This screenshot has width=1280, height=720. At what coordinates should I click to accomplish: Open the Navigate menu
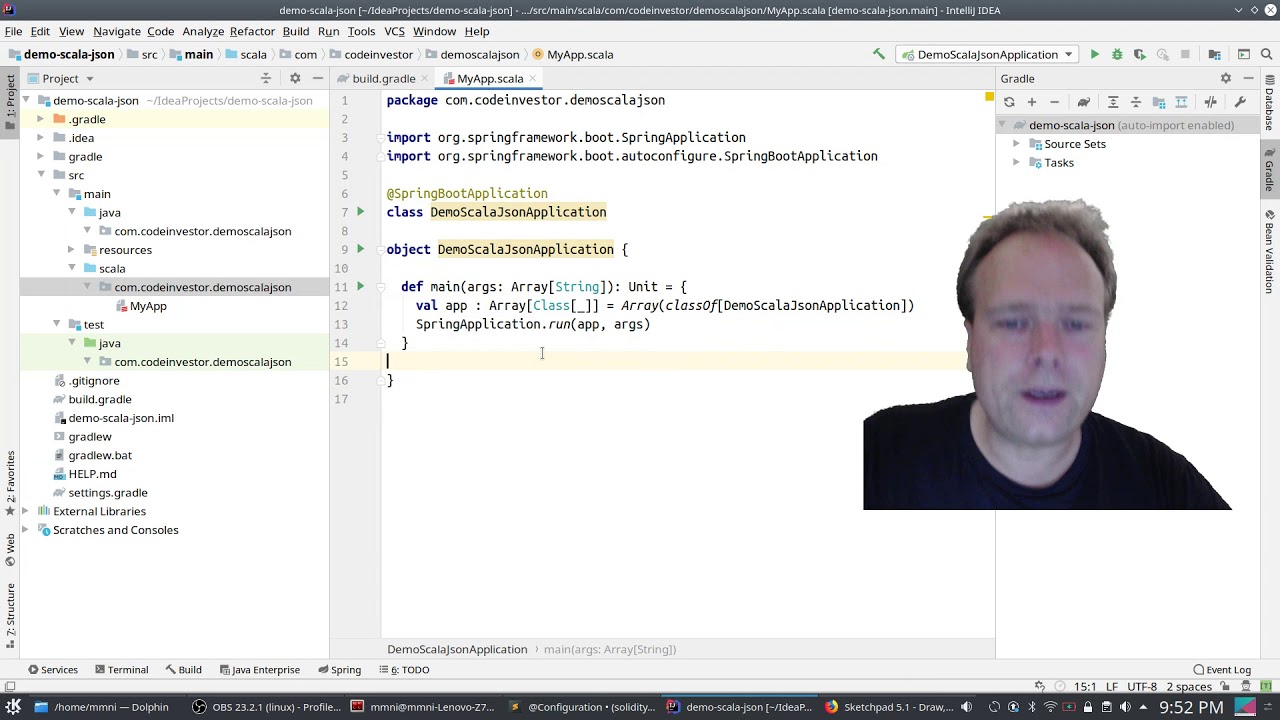click(117, 31)
